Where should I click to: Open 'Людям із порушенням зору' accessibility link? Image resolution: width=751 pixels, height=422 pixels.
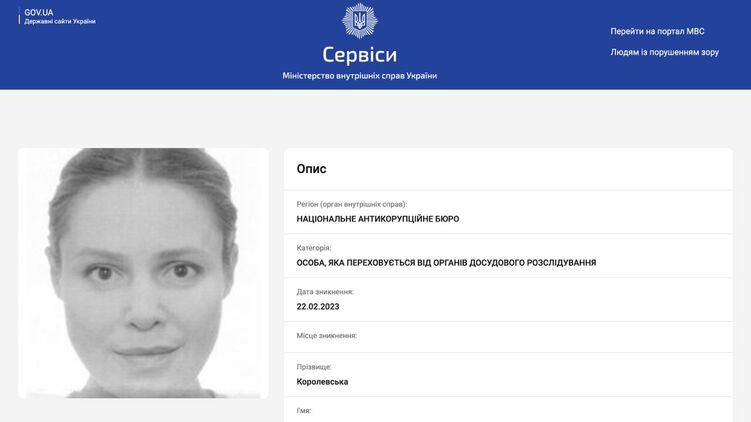664,52
